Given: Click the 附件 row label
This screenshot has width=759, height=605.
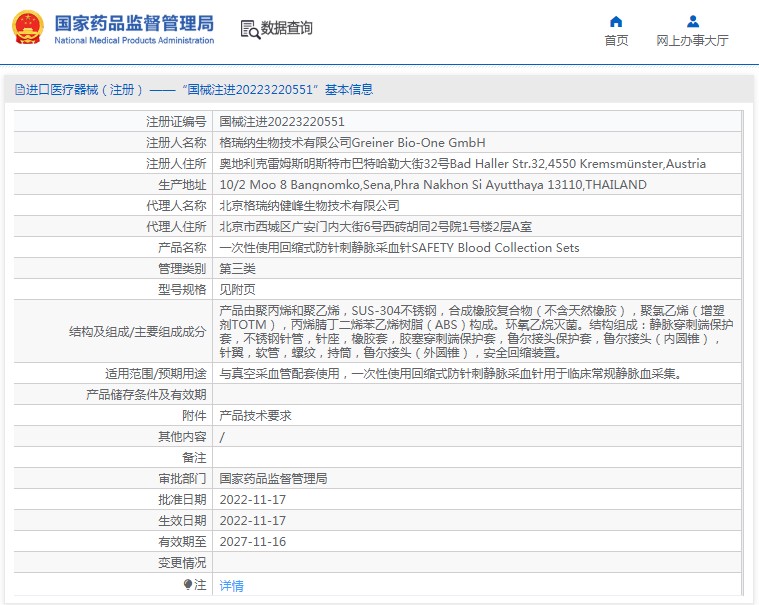Looking at the screenshot, I should coord(194,416).
